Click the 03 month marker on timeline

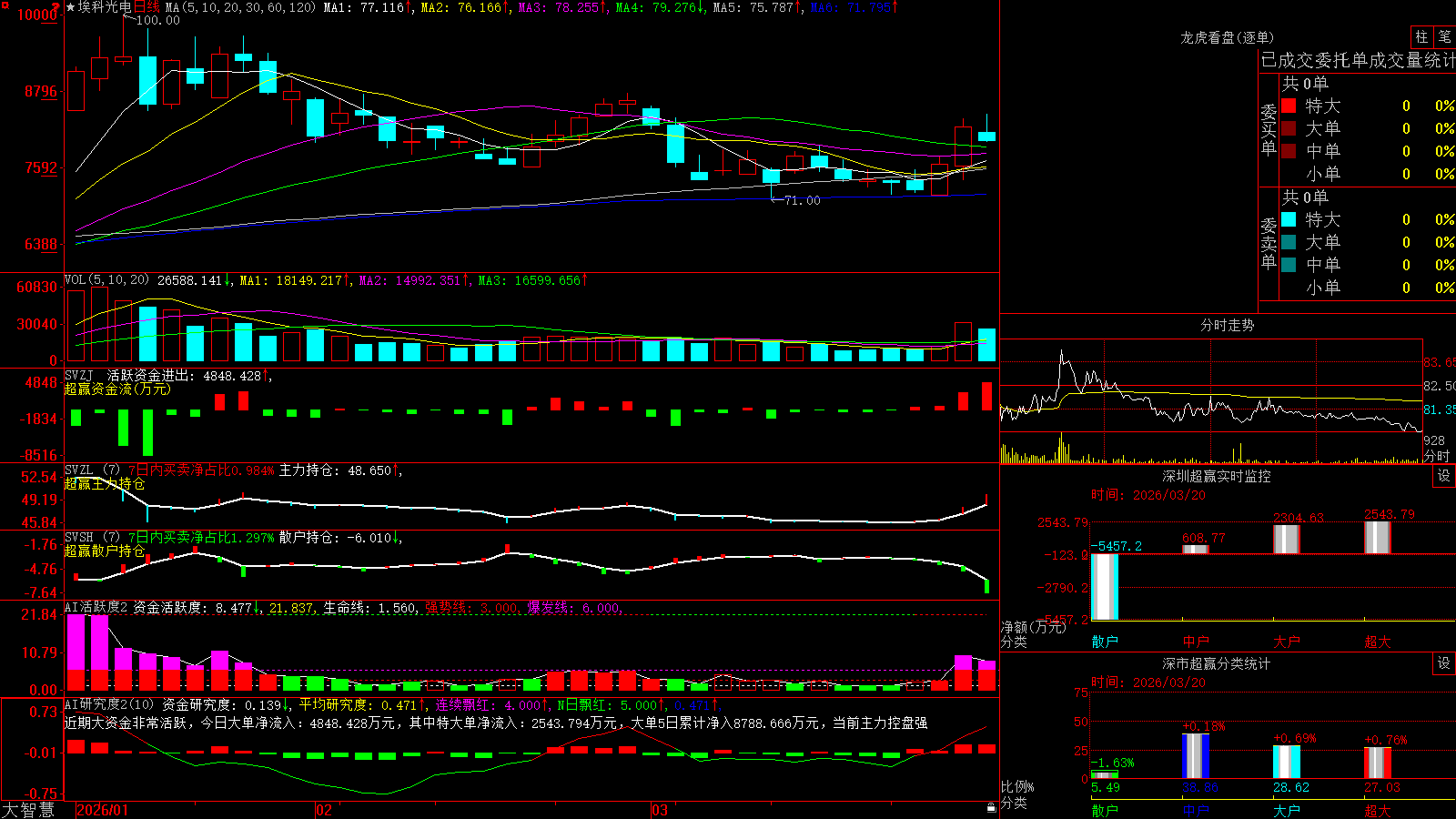point(660,810)
